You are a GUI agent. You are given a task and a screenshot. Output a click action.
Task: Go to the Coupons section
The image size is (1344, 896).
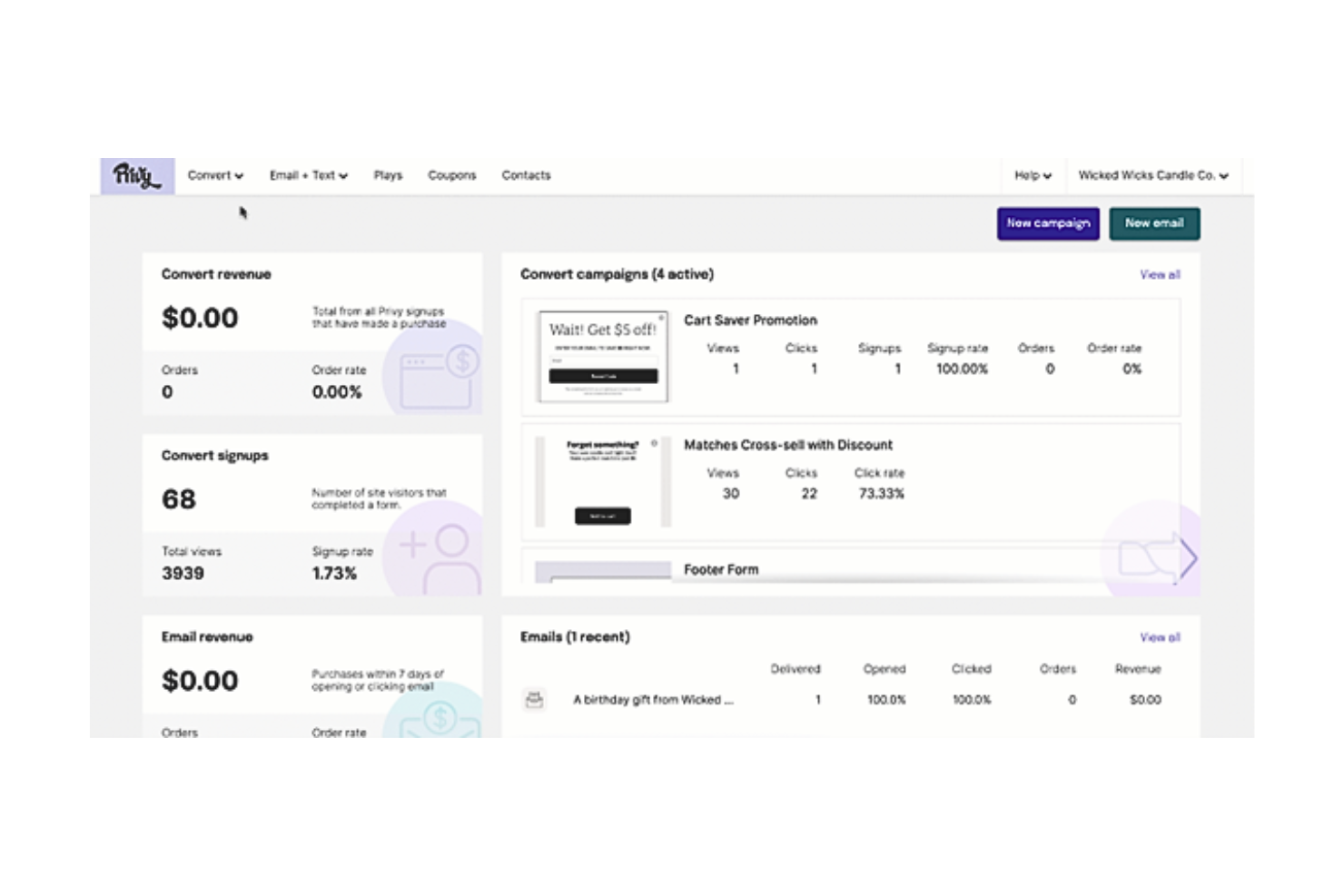coord(451,175)
